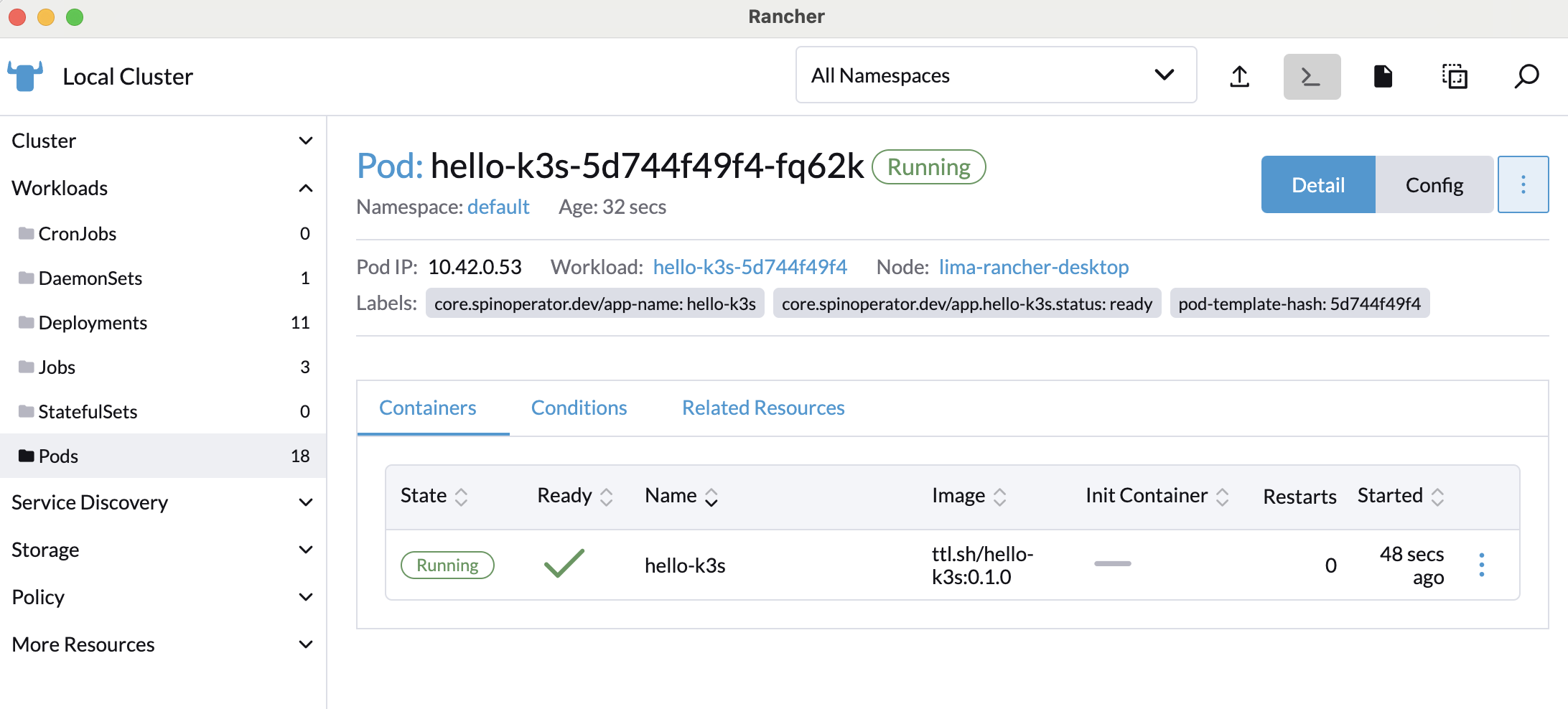Click the Local Cluster title
This screenshot has height=709, width=1568.
click(x=128, y=76)
